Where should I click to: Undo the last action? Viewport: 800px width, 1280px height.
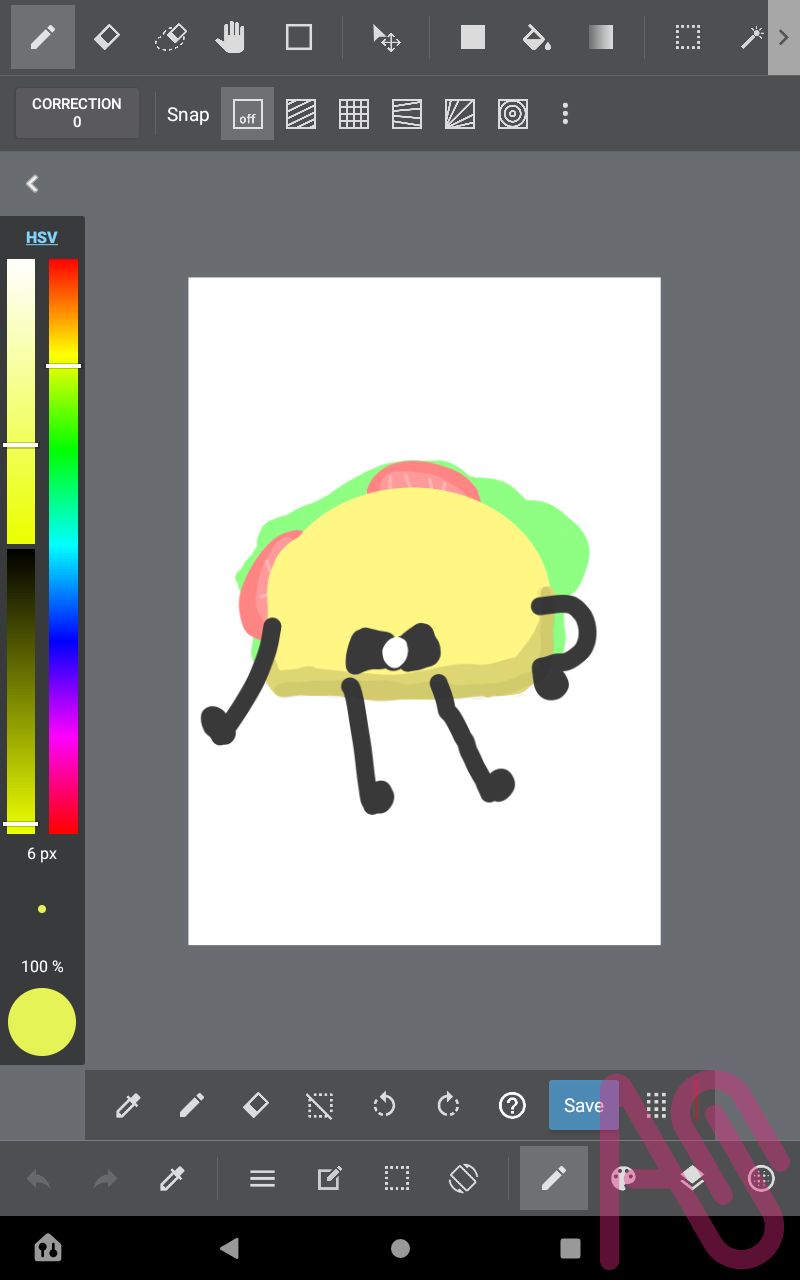(39, 1180)
